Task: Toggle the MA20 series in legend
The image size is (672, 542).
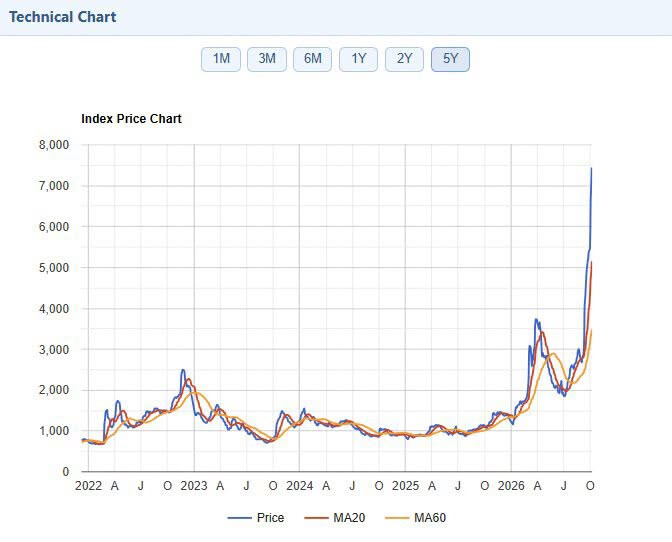Action: pyautogui.click(x=335, y=518)
